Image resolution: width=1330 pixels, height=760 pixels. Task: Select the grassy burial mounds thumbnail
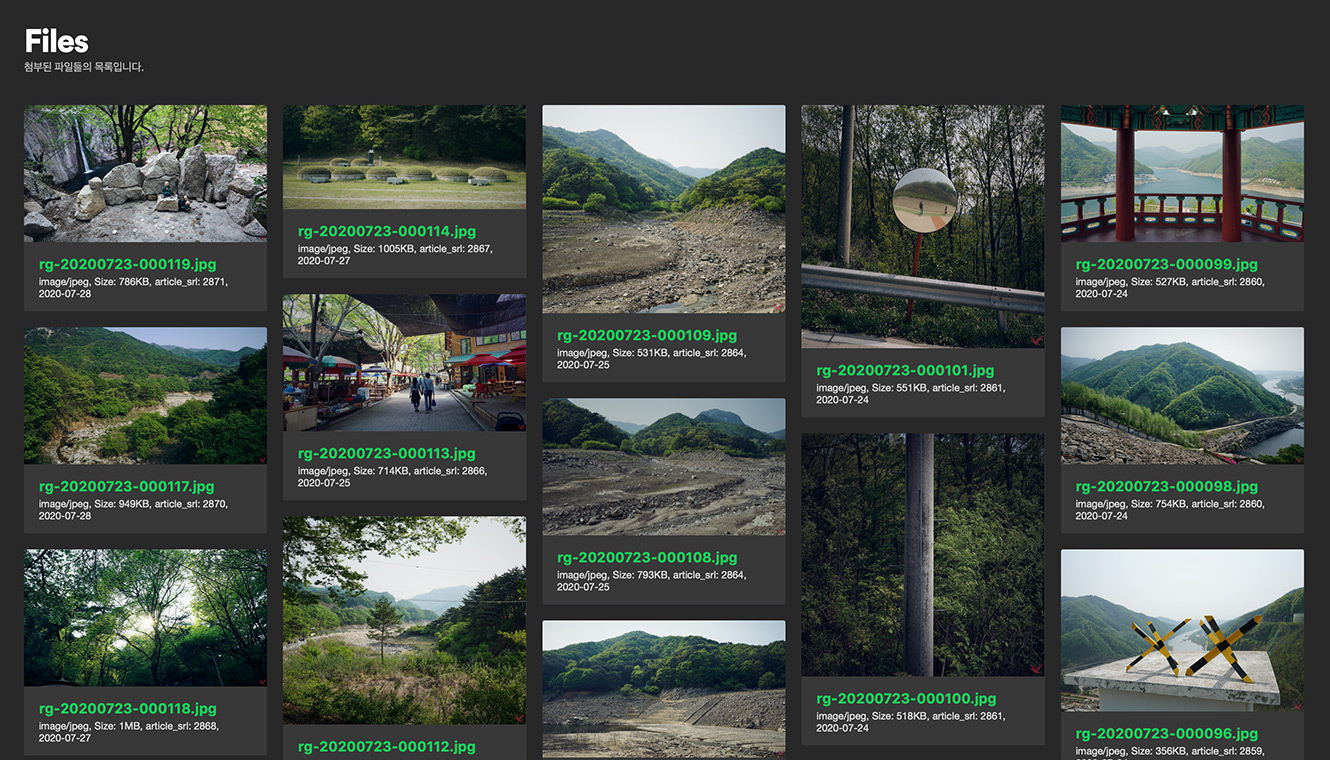click(x=404, y=157)
